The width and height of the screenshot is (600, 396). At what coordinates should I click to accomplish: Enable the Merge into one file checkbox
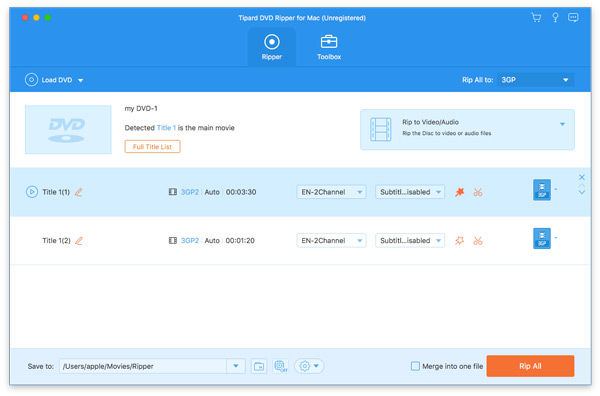pos(415,366)
